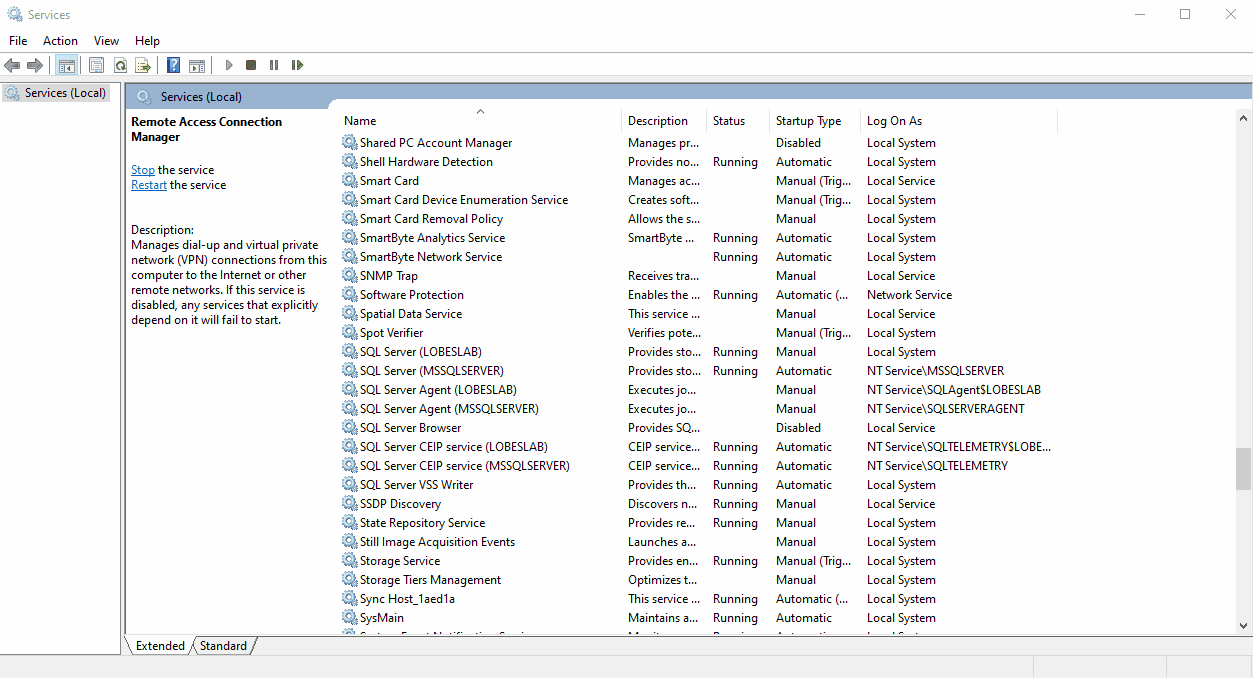Click the vertical scrollbar thumb in services list

1243,468
